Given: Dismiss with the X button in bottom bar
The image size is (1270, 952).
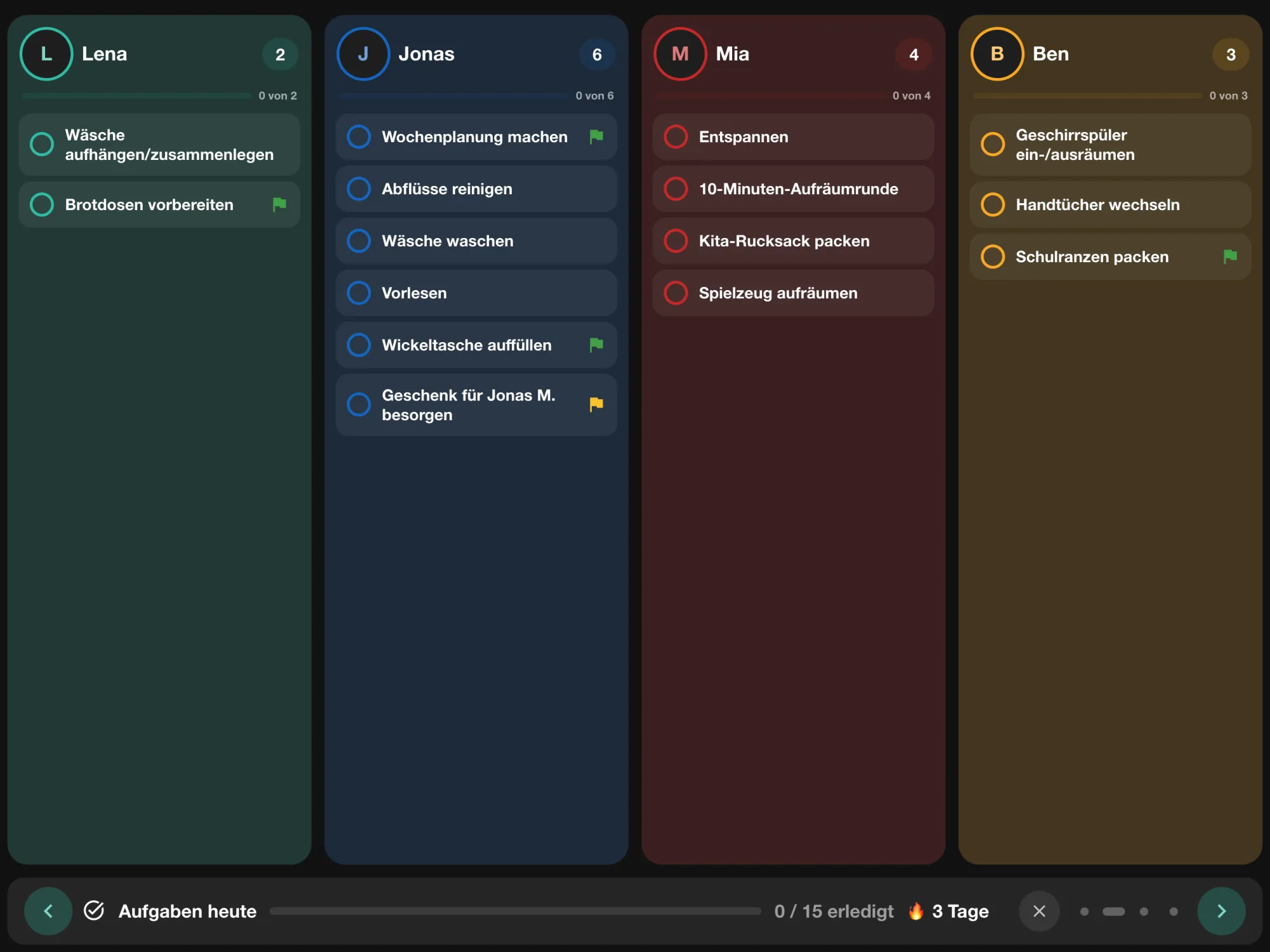Looking at the screenshot, I should pyautogui.click(x=1039, y=911).
